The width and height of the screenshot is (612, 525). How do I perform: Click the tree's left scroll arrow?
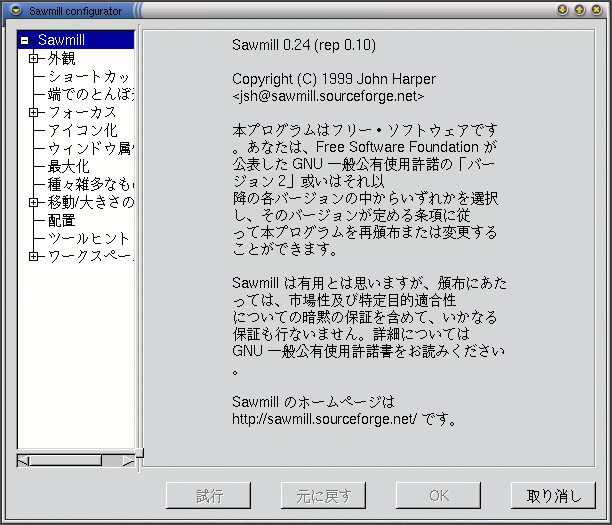tap(23, 461)
